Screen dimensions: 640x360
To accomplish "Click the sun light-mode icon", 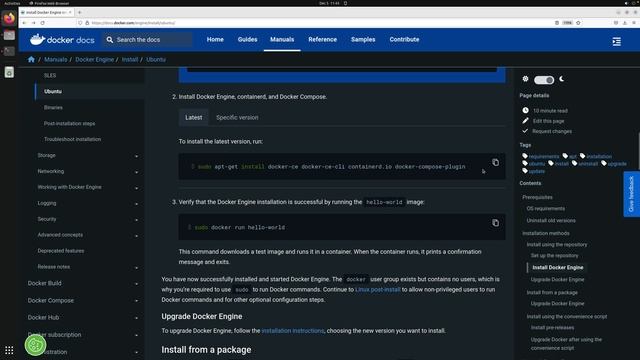I will tap(525, 79).
